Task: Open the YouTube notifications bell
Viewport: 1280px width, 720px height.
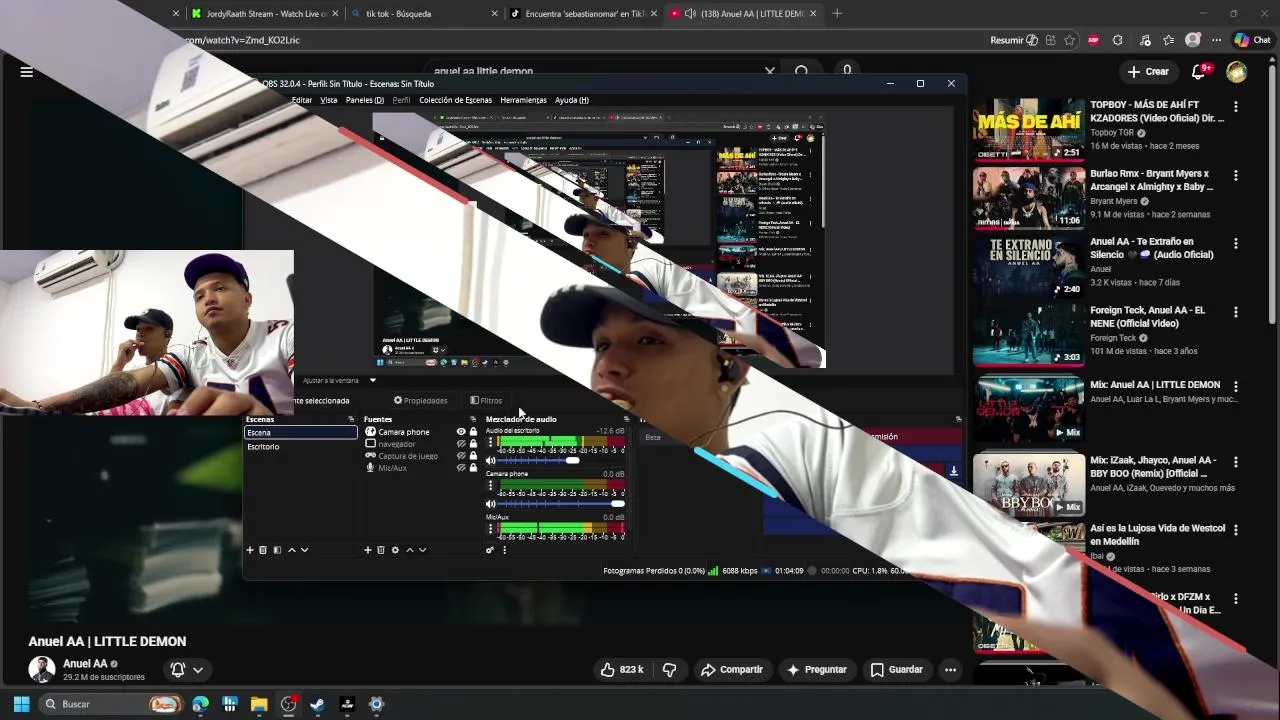Action: [1200, 71]
